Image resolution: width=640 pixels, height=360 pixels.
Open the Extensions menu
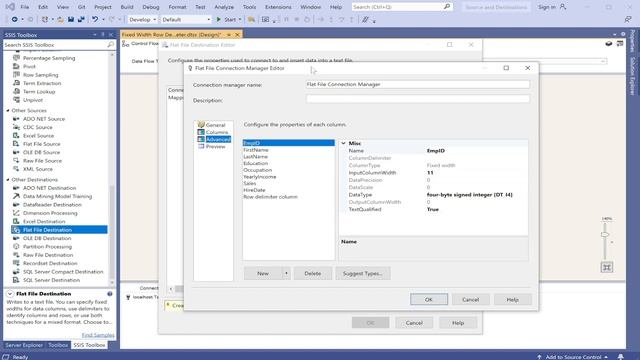(x=278, y=7)
